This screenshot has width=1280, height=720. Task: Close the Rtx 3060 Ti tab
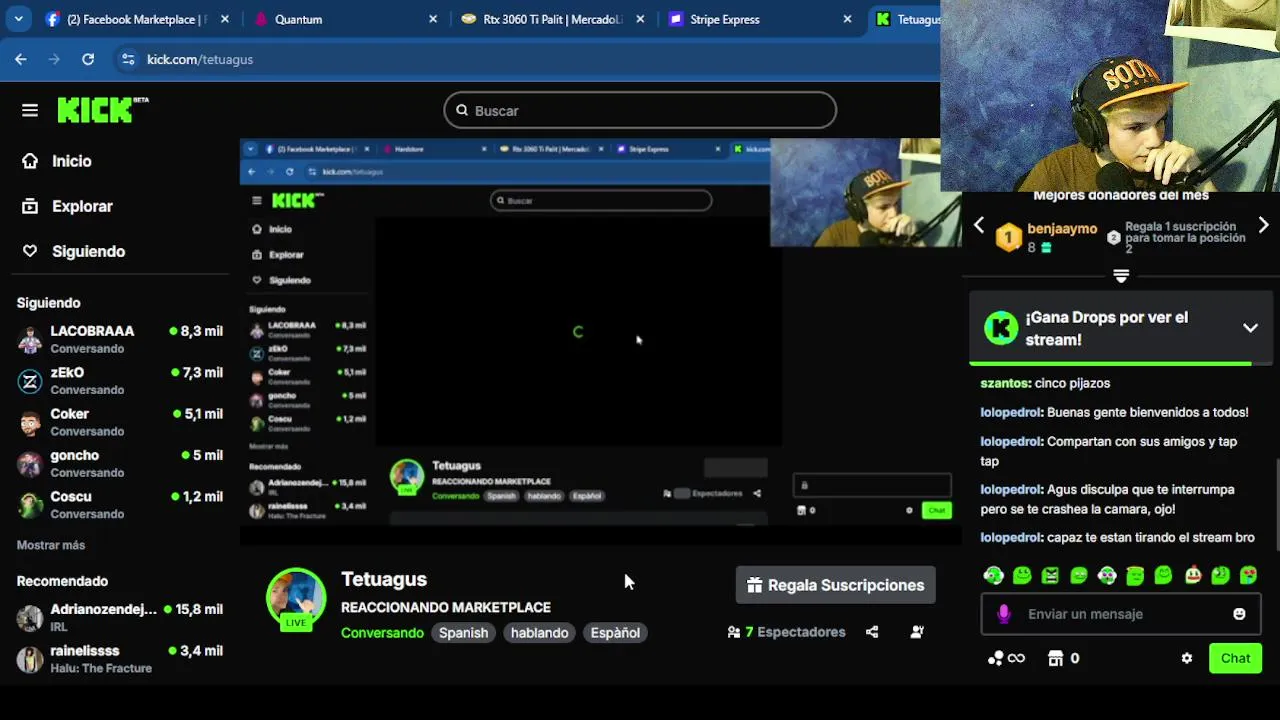pos(640,19)
